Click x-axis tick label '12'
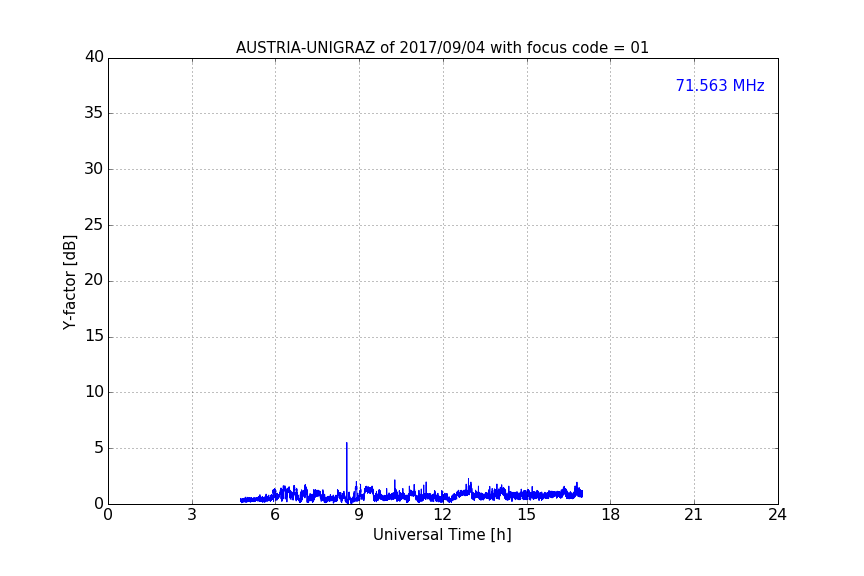864x576 pixels. click(x=442, y=515)
